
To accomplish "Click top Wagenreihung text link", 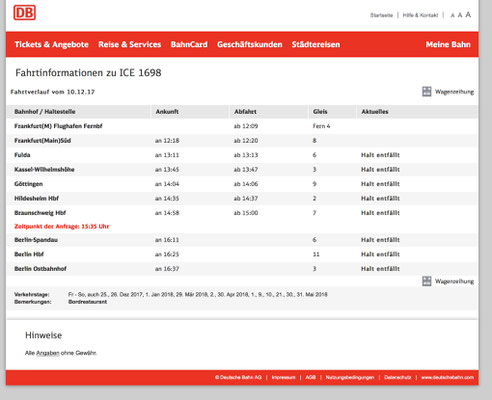I will tap(454, 92).
